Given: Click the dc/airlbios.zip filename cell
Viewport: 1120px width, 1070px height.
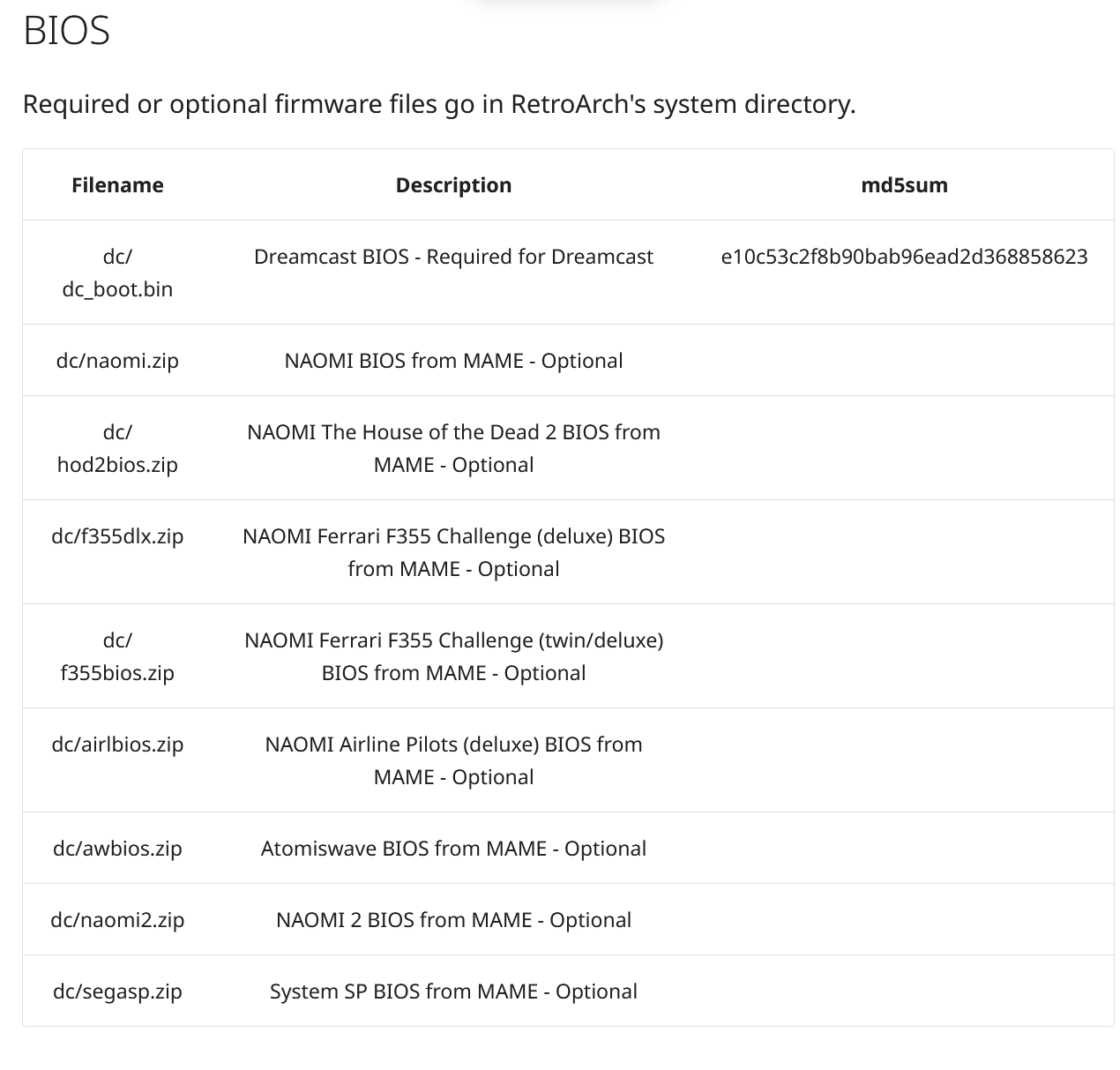Looking at the screenshot, I should pos(117,745).
